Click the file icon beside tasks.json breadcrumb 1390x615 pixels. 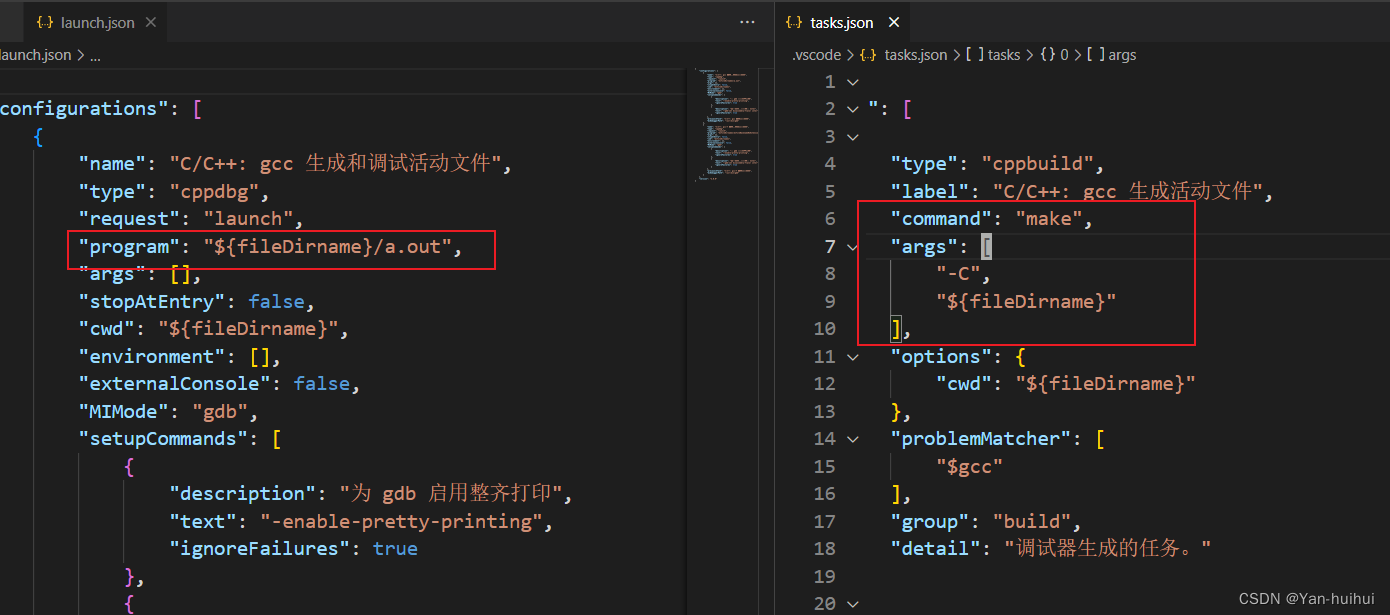point(867,55)
